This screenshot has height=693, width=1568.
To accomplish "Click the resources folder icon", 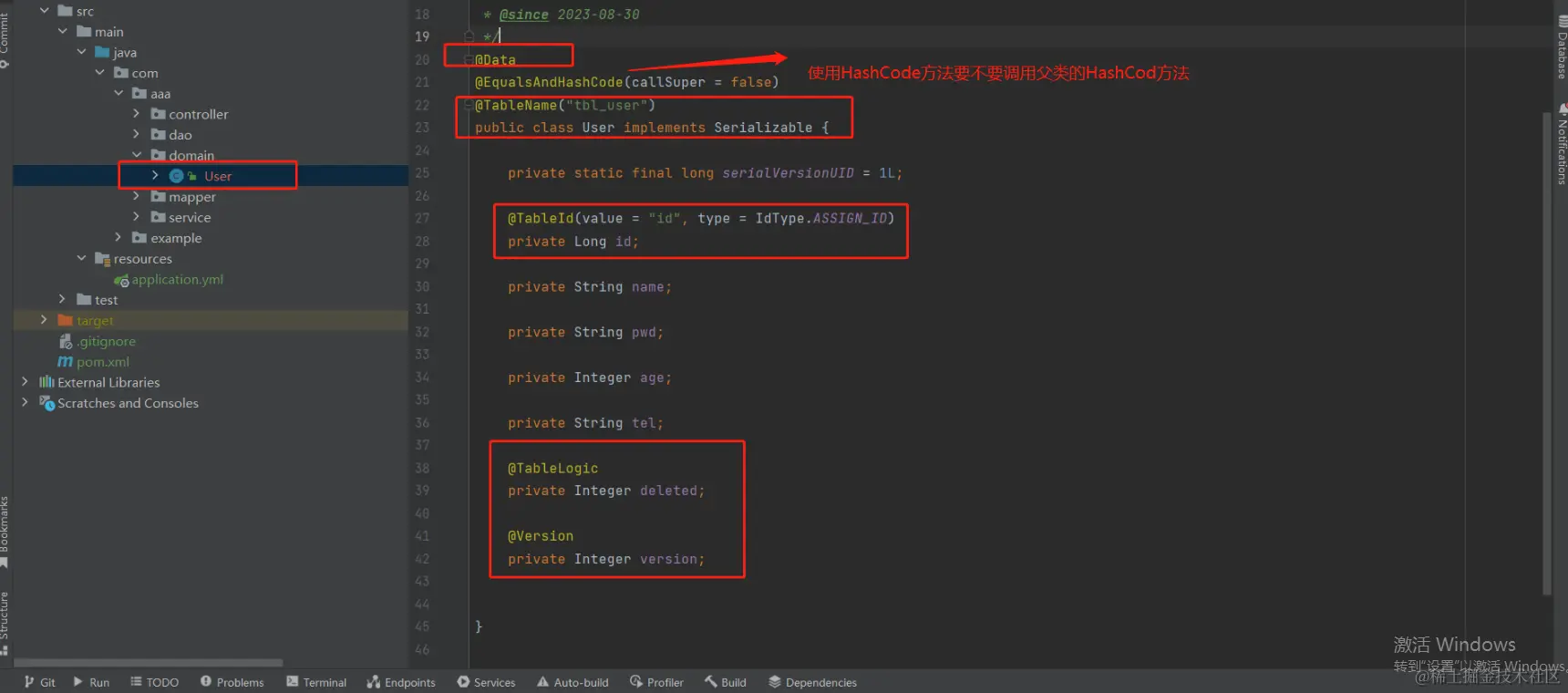I will [102, 259].
